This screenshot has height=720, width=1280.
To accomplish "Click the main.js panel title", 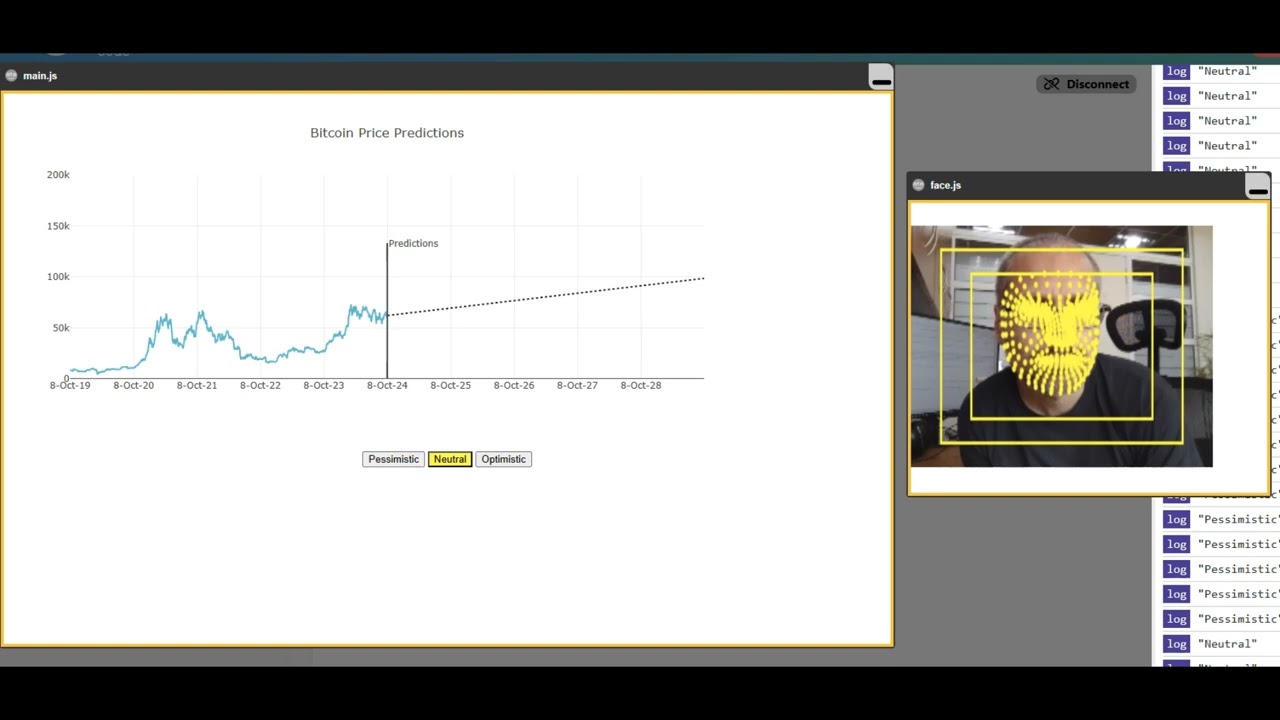I will 40,76.
